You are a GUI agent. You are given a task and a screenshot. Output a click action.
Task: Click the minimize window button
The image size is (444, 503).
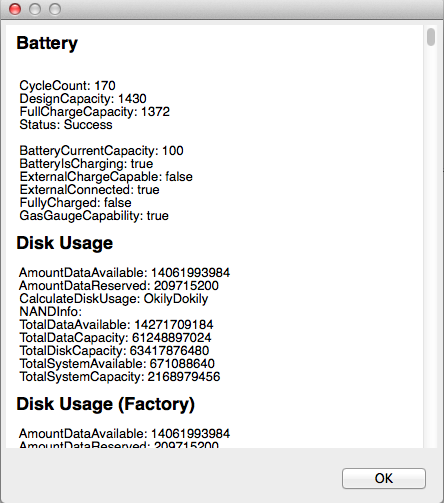tap(35, 9)
